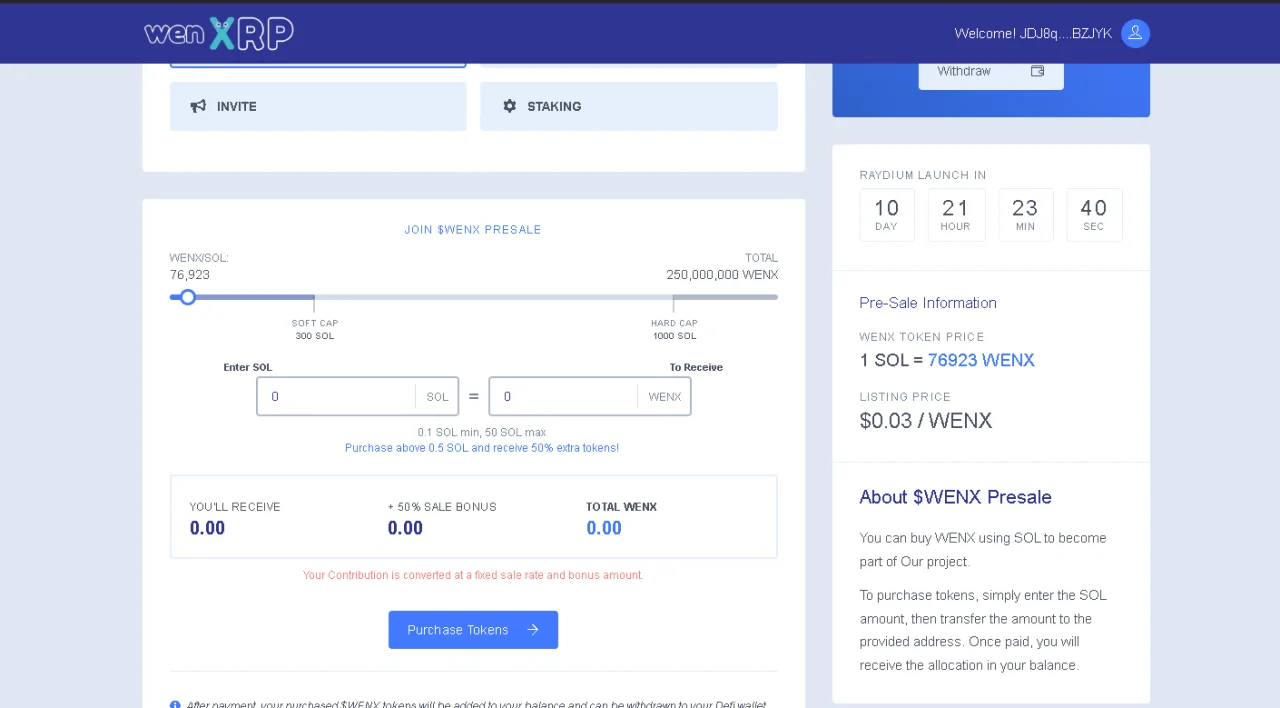
Task: Click the 0.1 SOL min, 50 SOL max text
Action: [482, 432]
